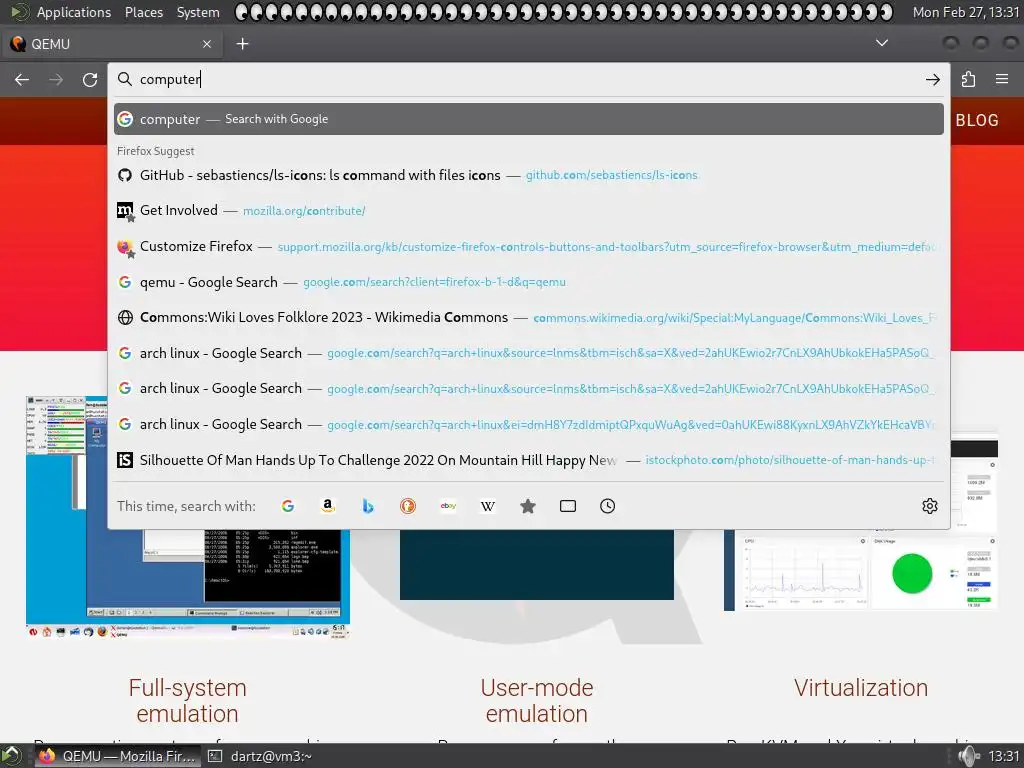Screen dimensions: 1024x768
Task: Choose the Get Involved mozilla.org suggestion
Action: pyautogui.click(x=528, y=210)
